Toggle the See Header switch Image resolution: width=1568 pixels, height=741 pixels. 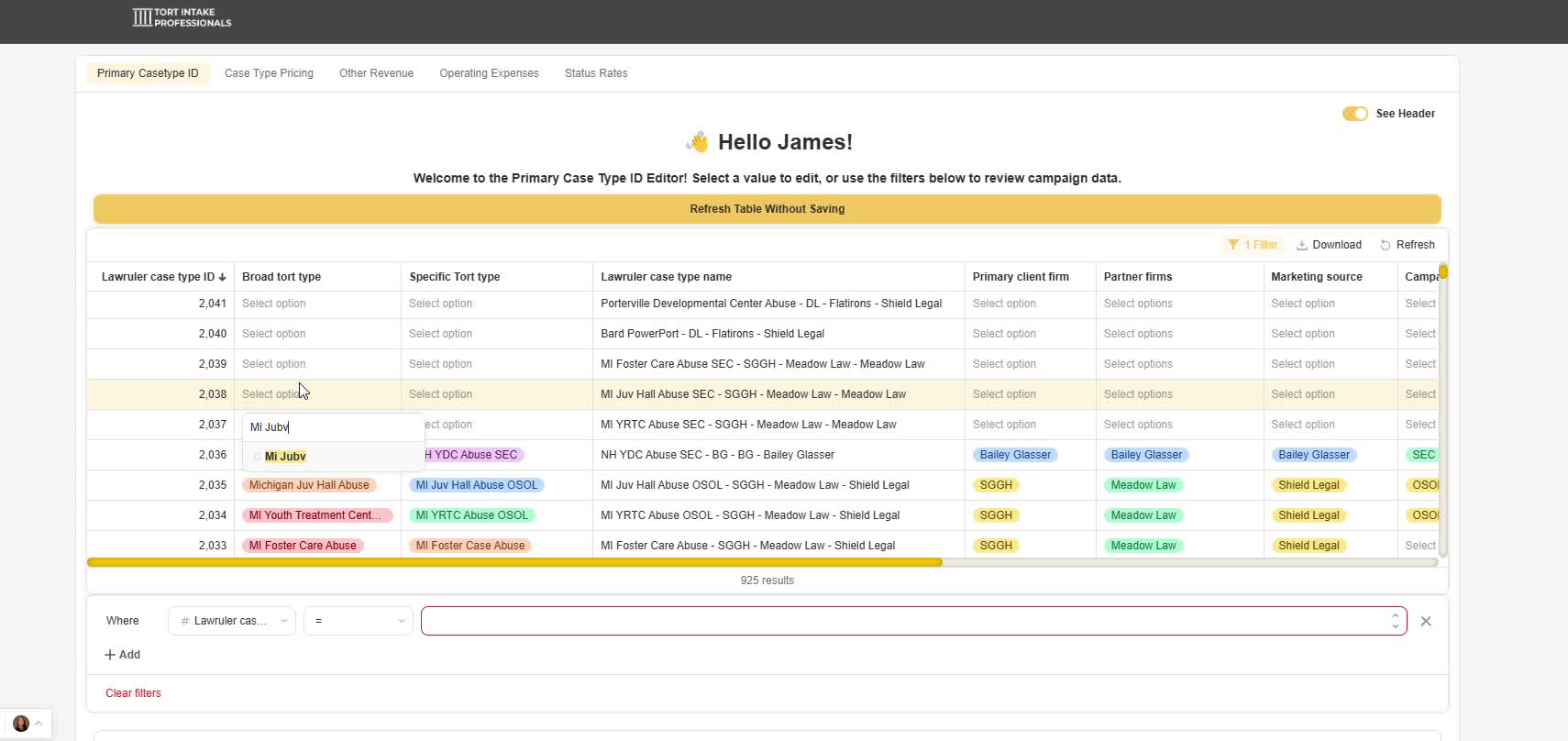pos(1354,114)
